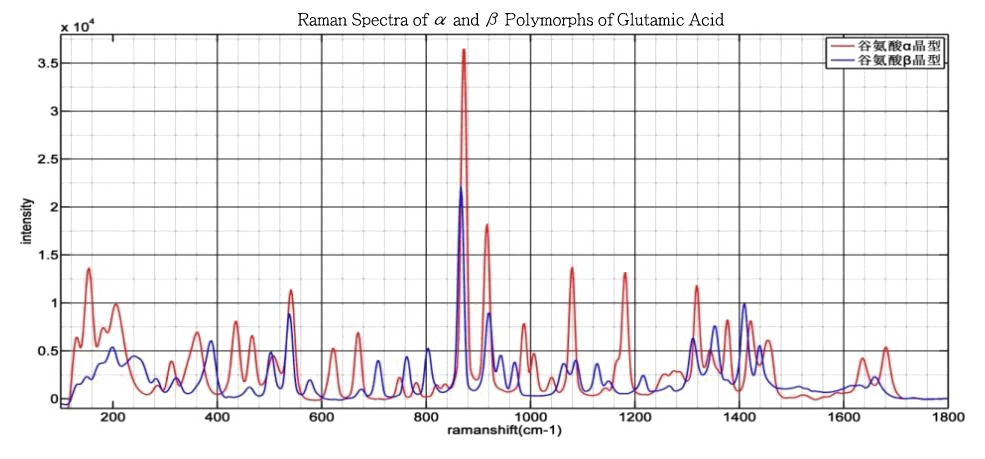Image resolution: width=985 pixels, height=459 pixels.
Task: Click the 400 tick on x-axis
Action: (217, 416)
